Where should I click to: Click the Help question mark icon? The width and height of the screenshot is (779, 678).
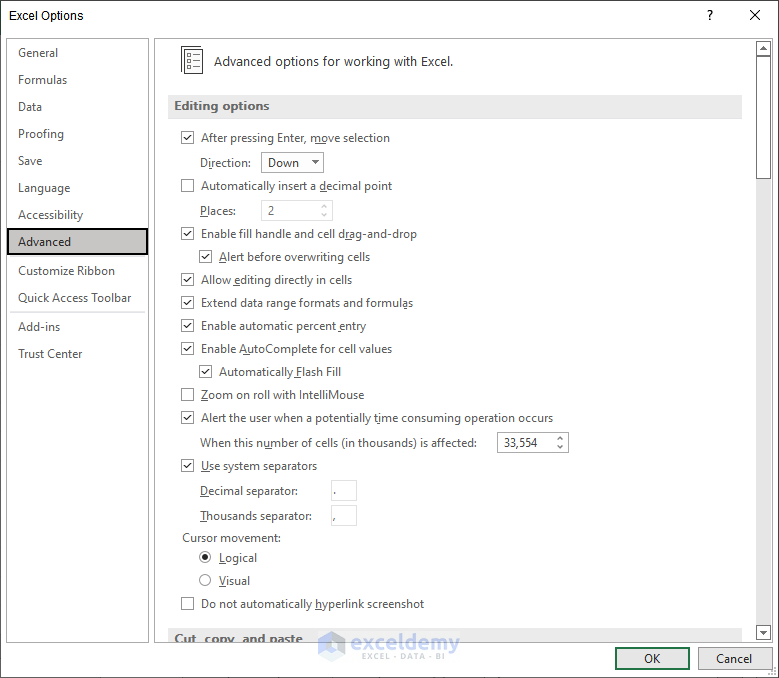(x=710, y=15)
